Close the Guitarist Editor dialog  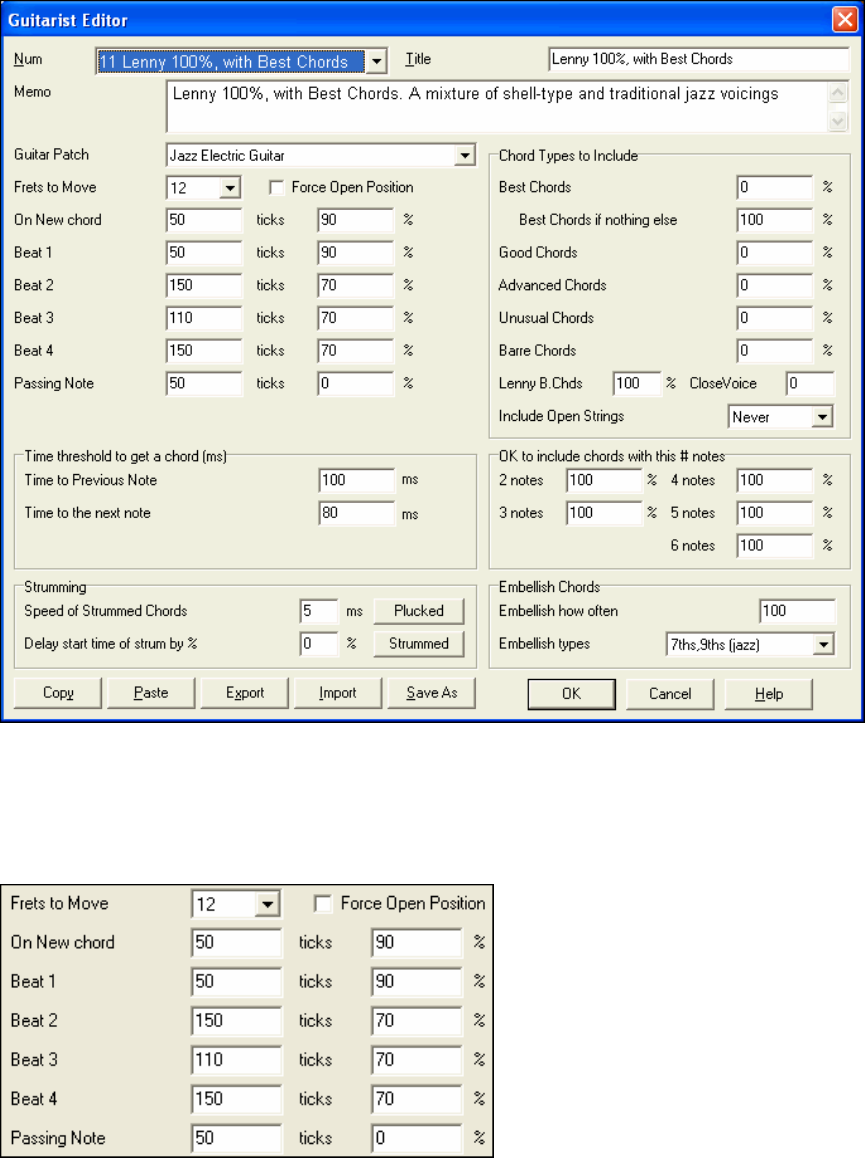tap(844, 19)
